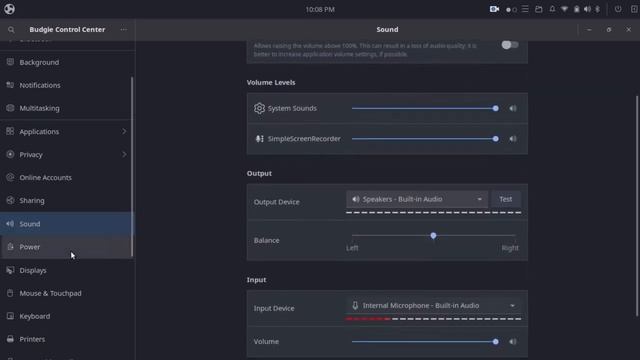
Task: Click the Left label under Balance
Action: click(x=352, y=248)
